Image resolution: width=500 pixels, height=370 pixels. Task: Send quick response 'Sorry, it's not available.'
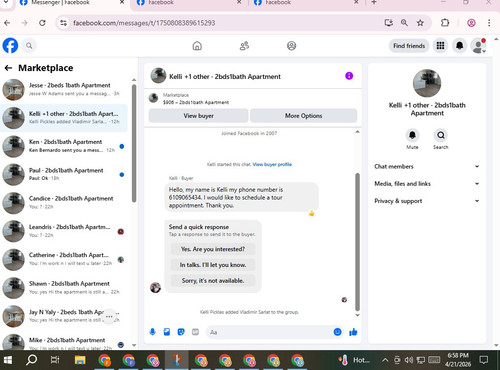click(213, 281)
